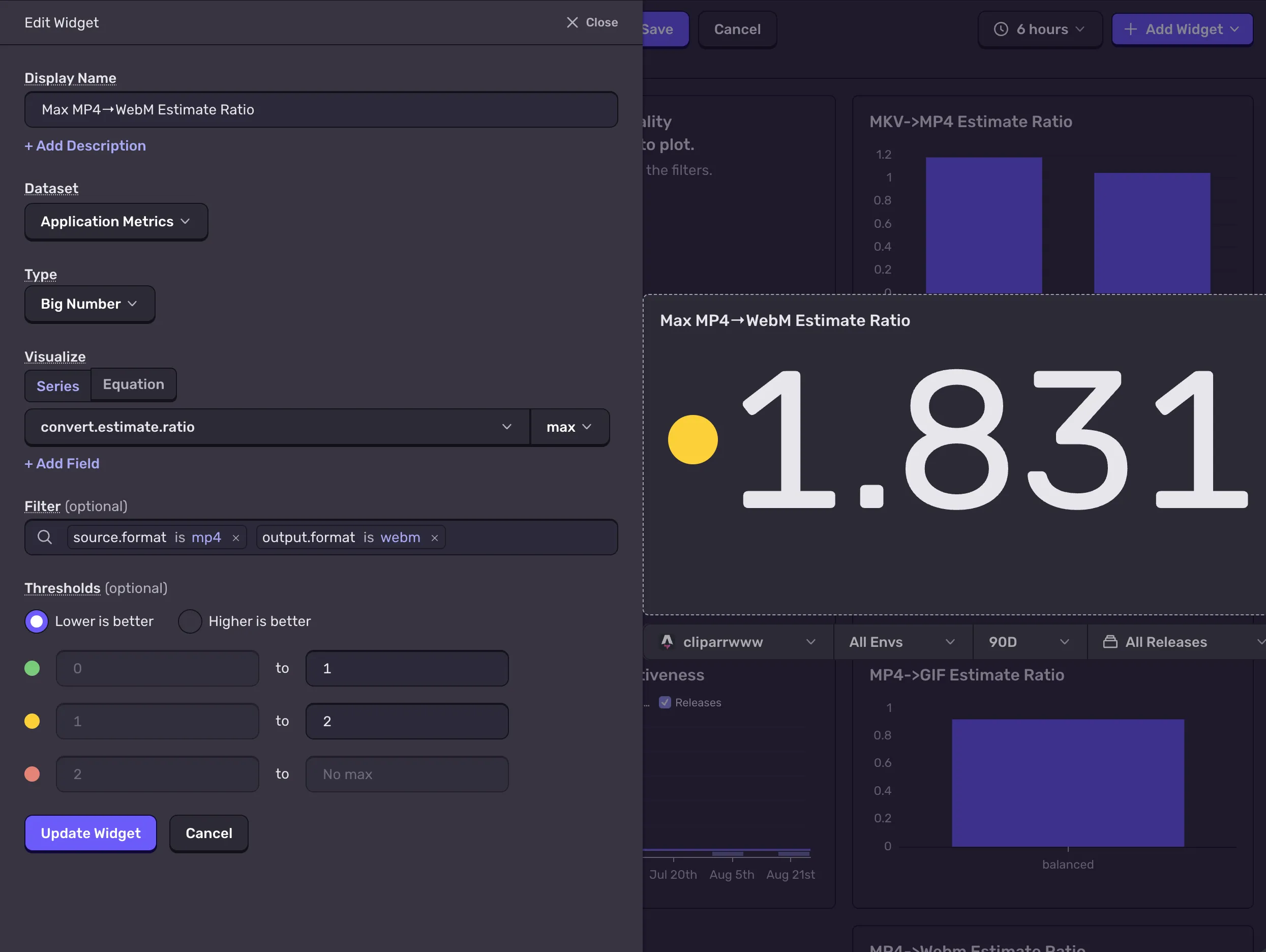The height and width of the screenshot is (952, 1266).
Task: Click the Dataset label
Action: [51, 188]
